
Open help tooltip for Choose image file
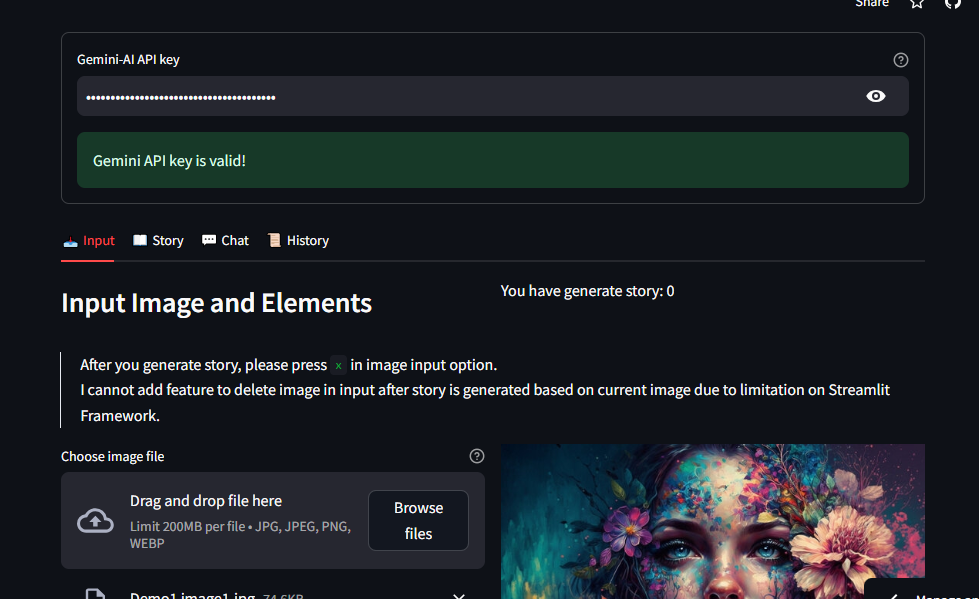476,456
